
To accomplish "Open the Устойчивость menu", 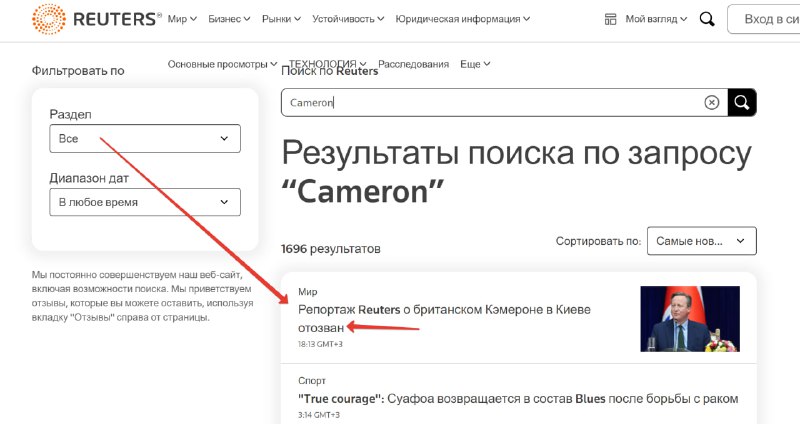I will (348, 19).
